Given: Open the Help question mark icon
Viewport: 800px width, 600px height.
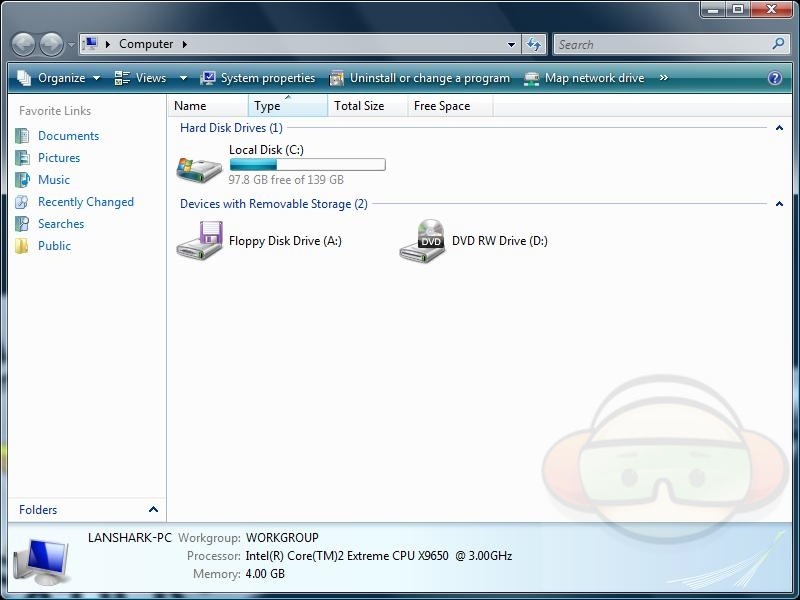Looking at the screenshot, I should click(x=774, y=78).
